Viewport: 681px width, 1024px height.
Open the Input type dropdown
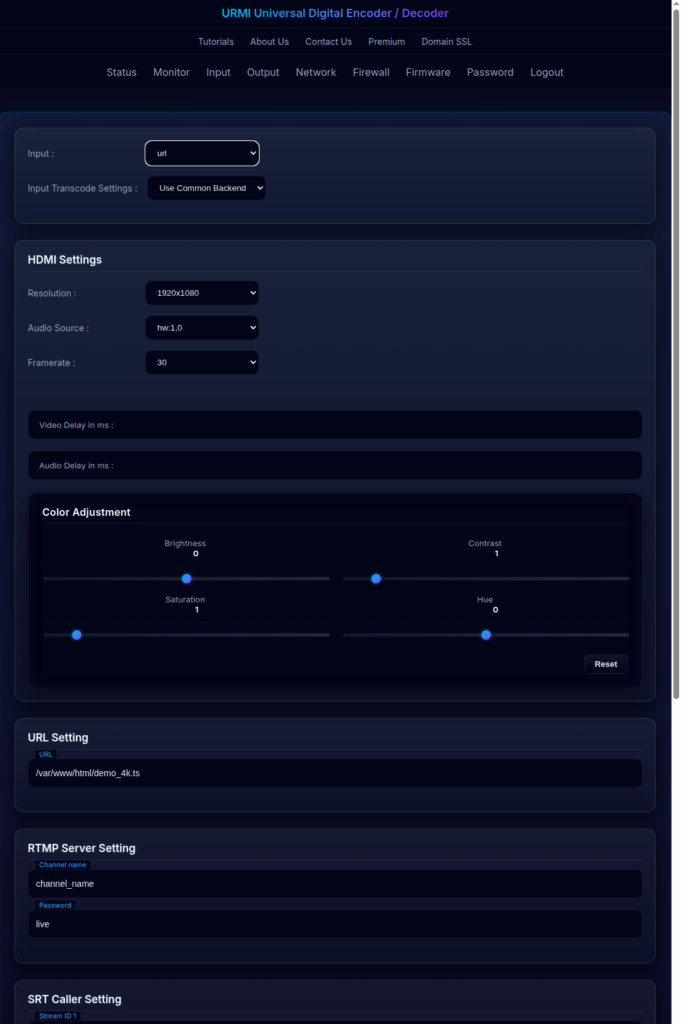pyautogui.click(x=202, y=153)
